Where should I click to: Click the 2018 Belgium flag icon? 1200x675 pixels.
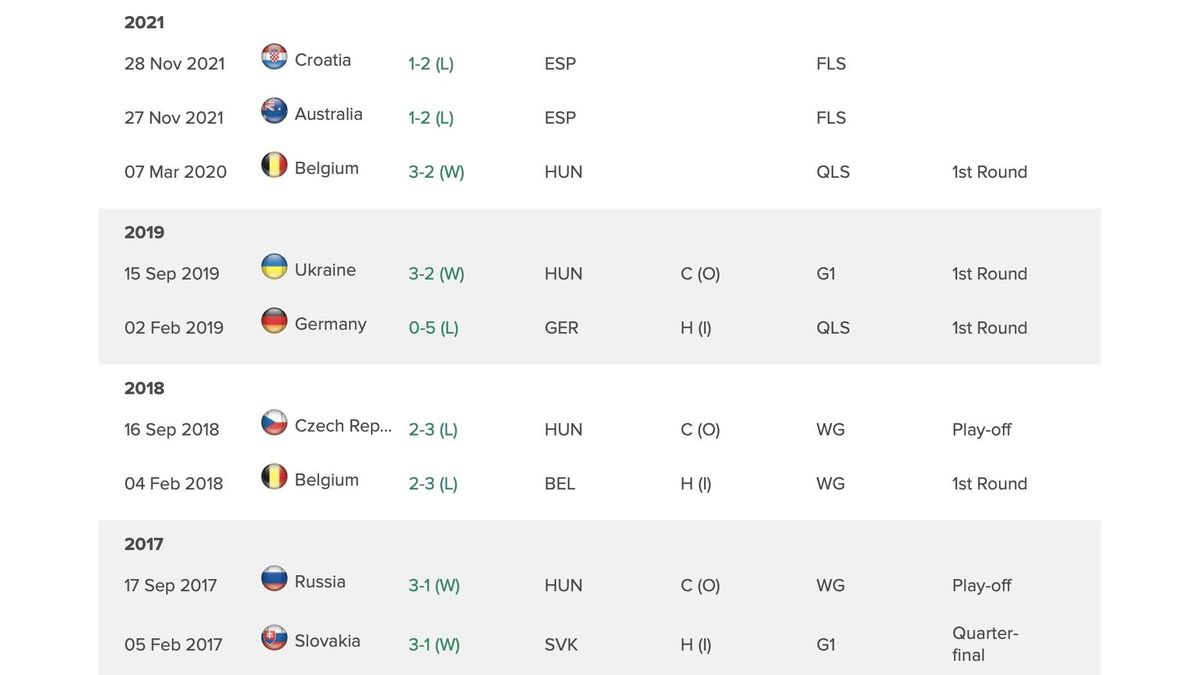coord(274,477)
